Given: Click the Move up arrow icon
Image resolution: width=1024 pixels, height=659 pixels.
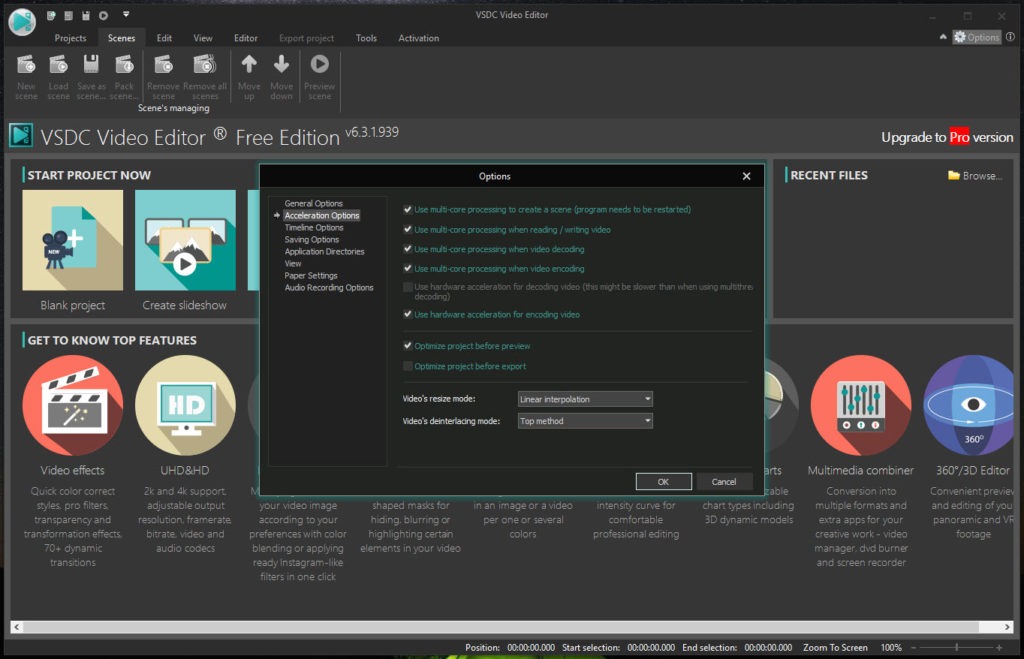Looking at the screenshot, I should tap(249, 64).
